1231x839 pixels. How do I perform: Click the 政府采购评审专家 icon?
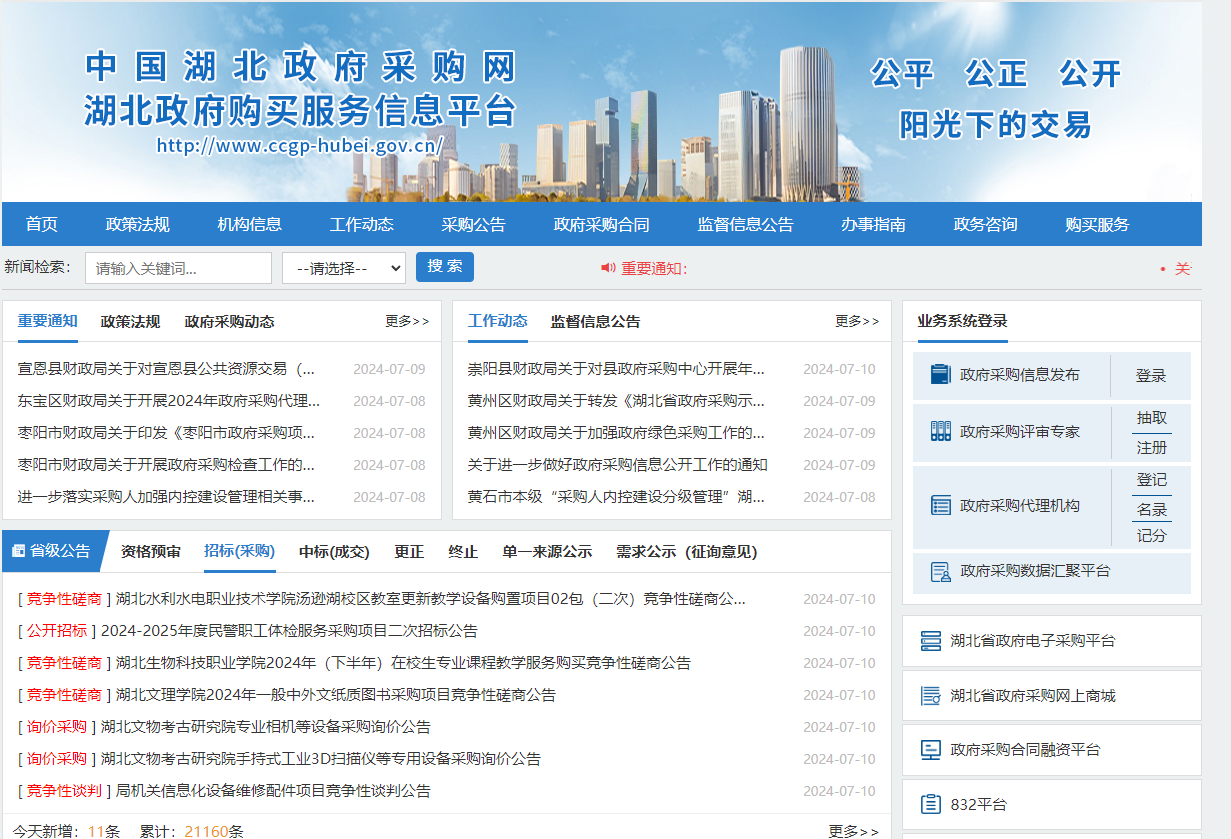940,432
